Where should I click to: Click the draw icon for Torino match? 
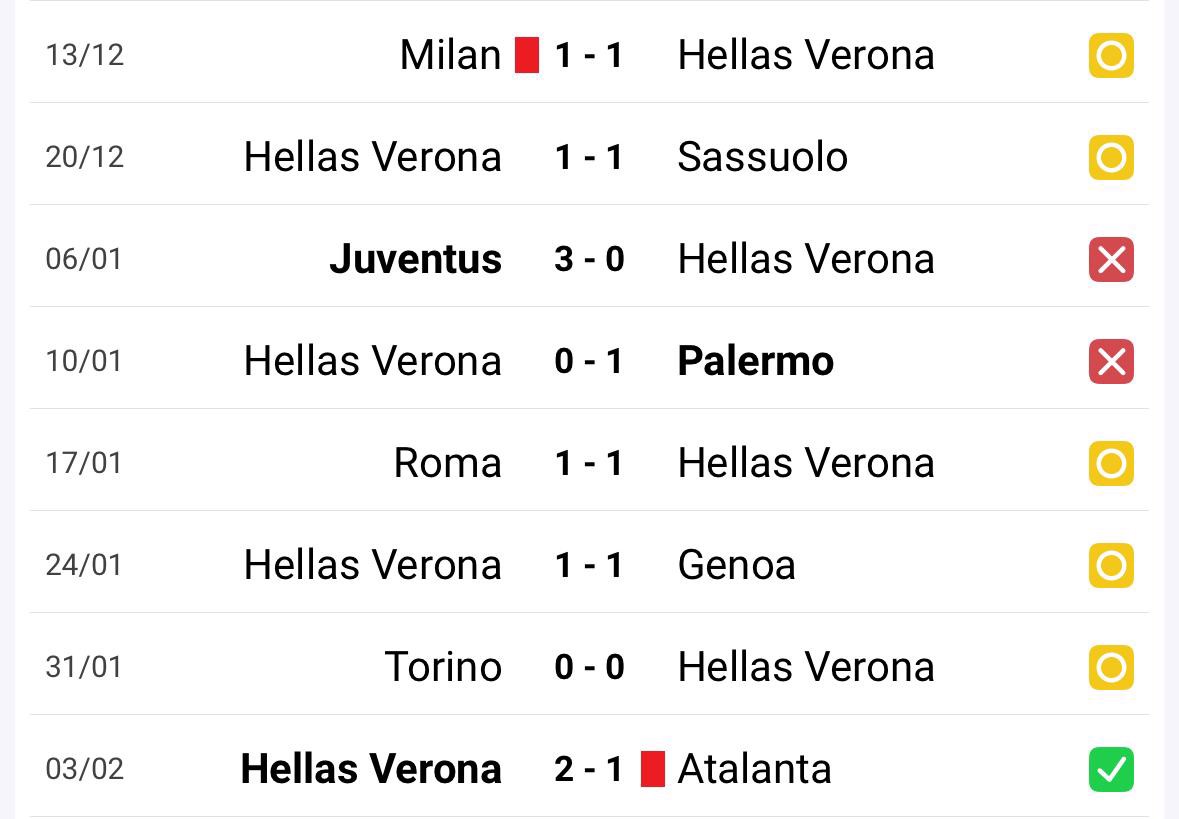(1111, 668)
